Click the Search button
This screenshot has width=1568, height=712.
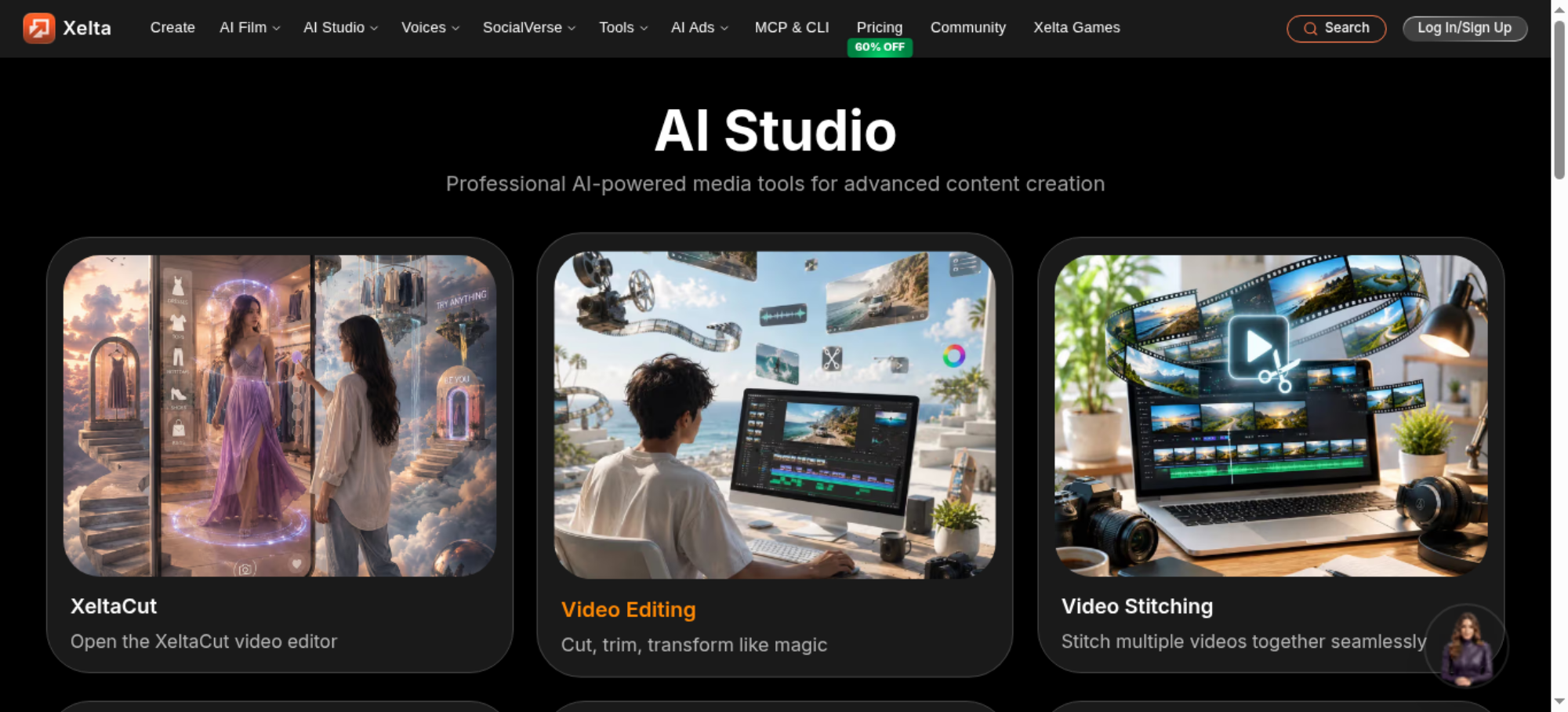tap(1337, 28)
